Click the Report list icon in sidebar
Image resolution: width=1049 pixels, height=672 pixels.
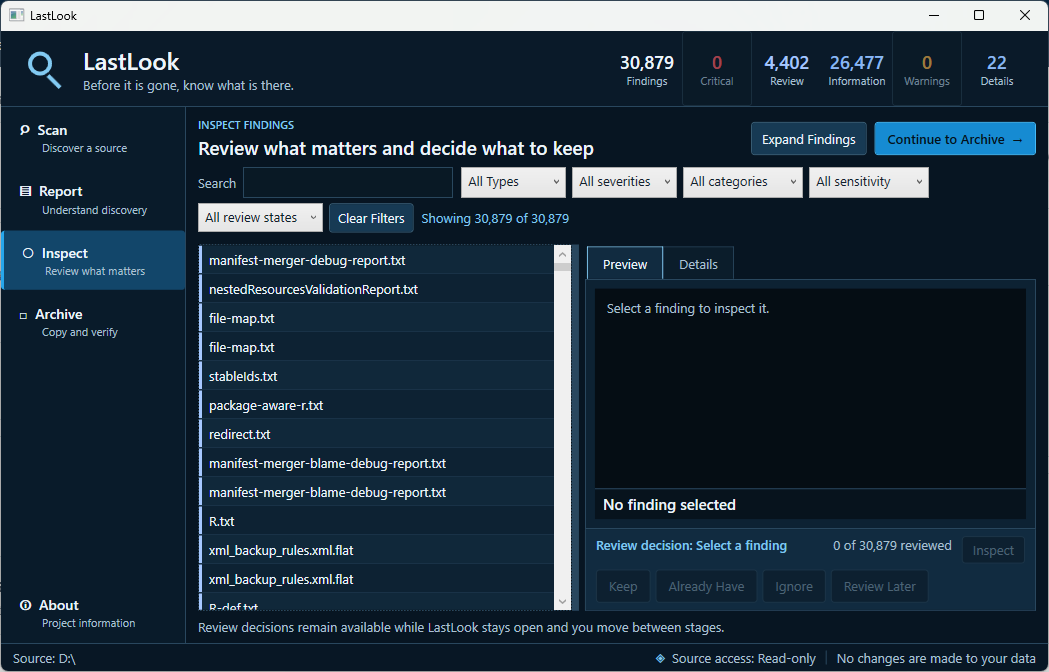click(25, 191)
